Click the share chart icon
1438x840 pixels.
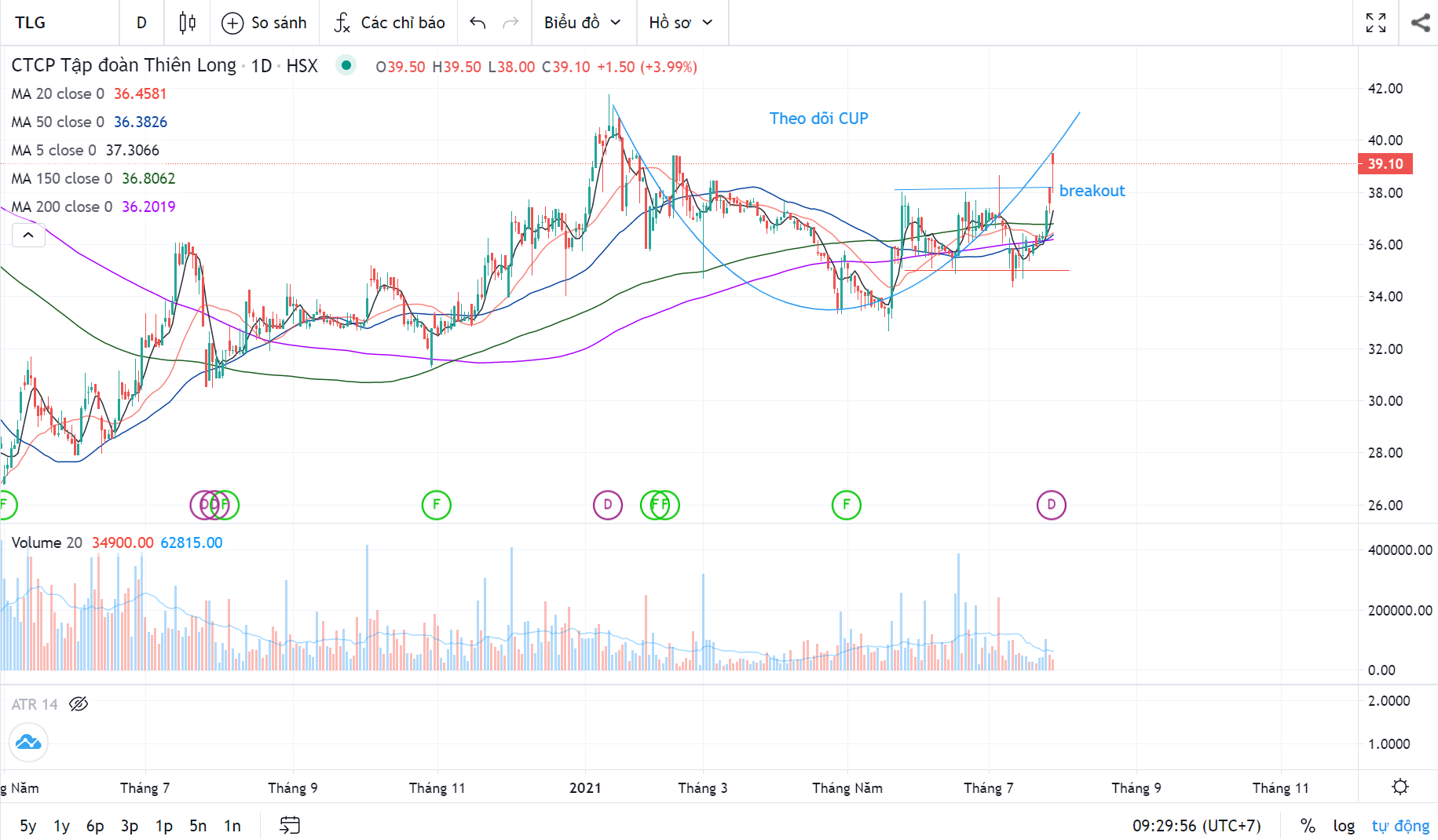pyautogui.click(x=1420, y=23)
